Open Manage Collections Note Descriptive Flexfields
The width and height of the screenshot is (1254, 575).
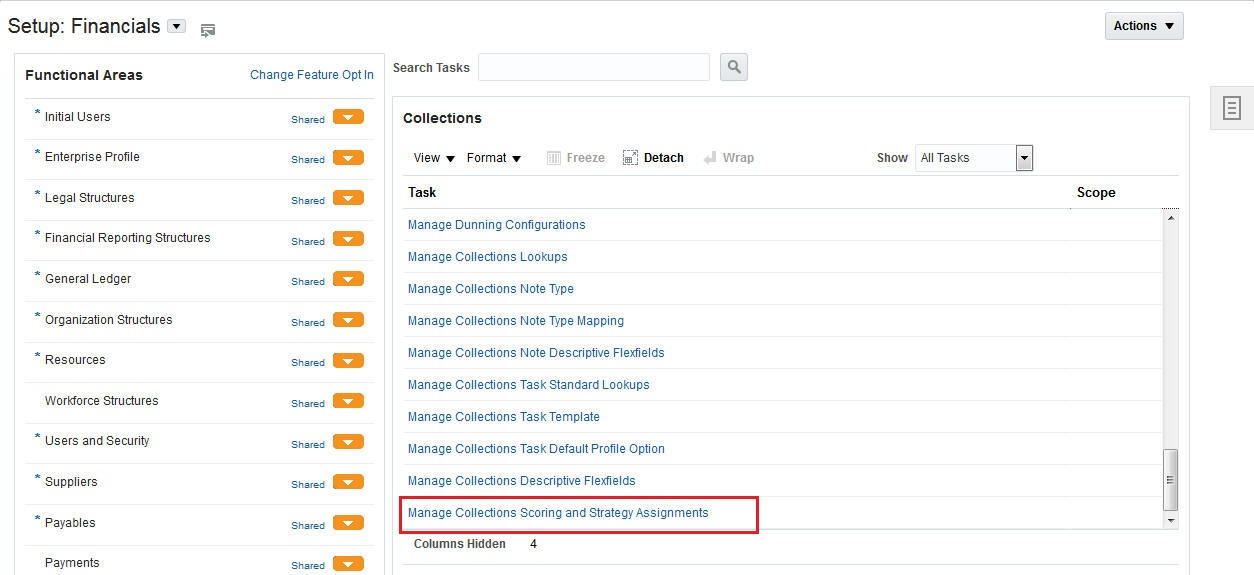click(x=536, y=353)
